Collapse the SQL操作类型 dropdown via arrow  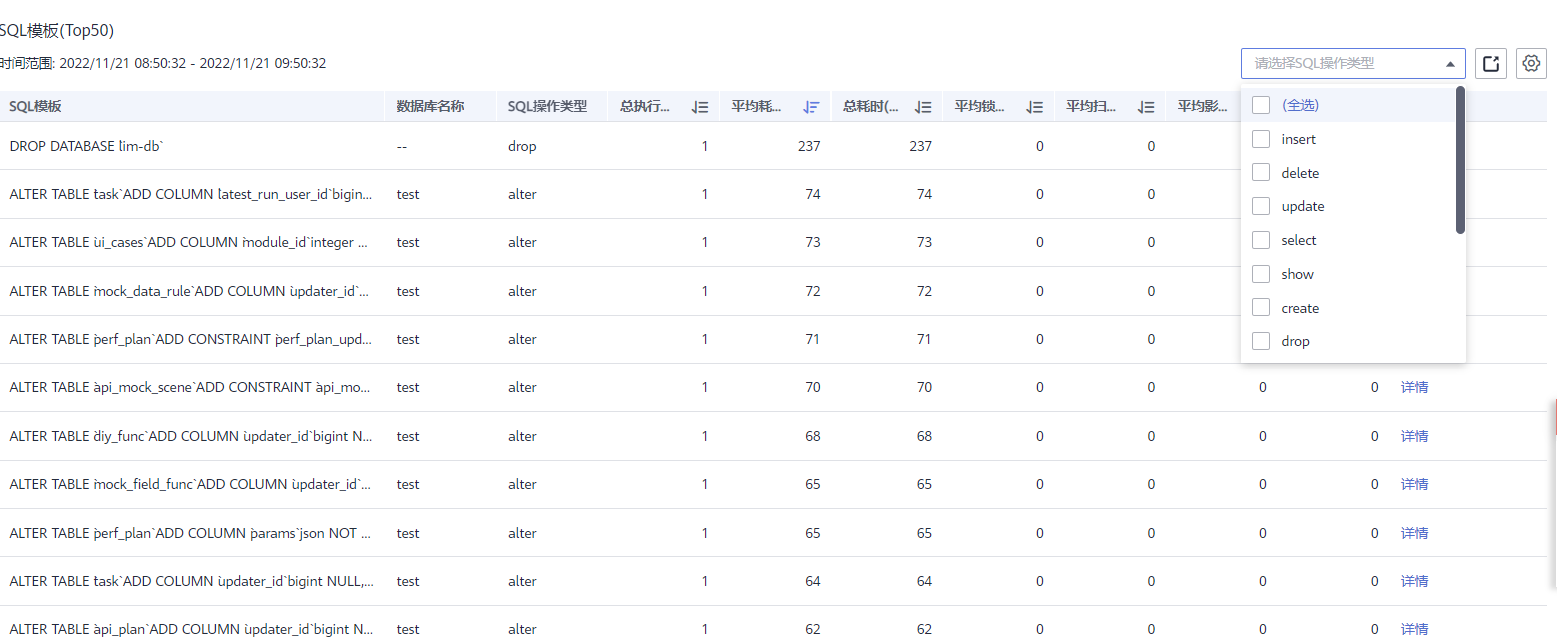coord(1450,63)
